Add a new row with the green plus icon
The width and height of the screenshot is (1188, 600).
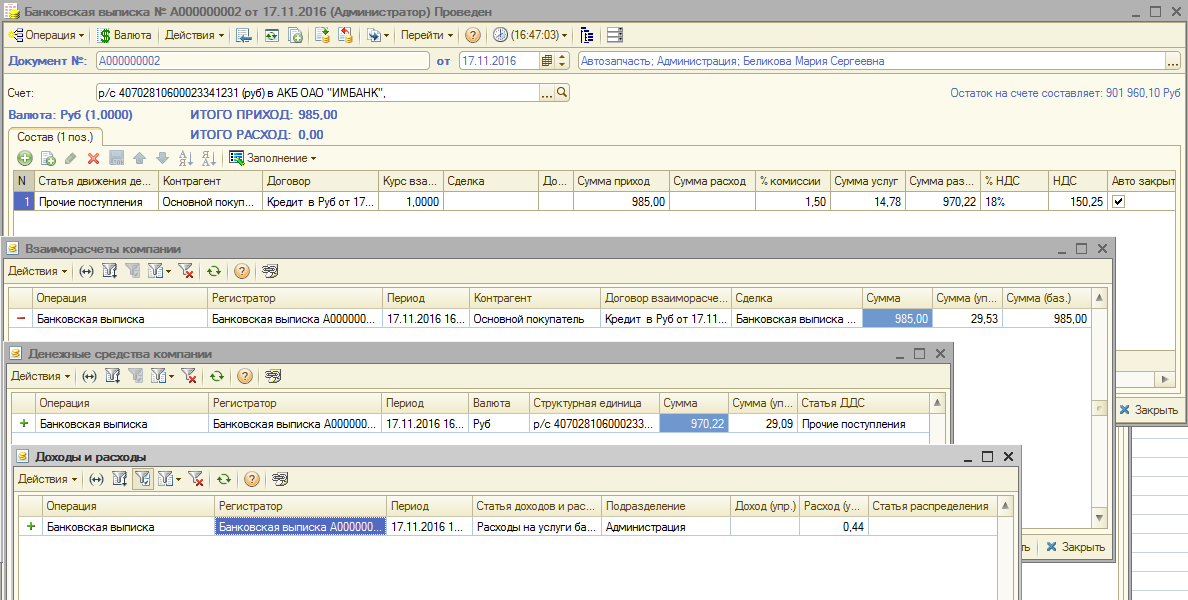25,158
